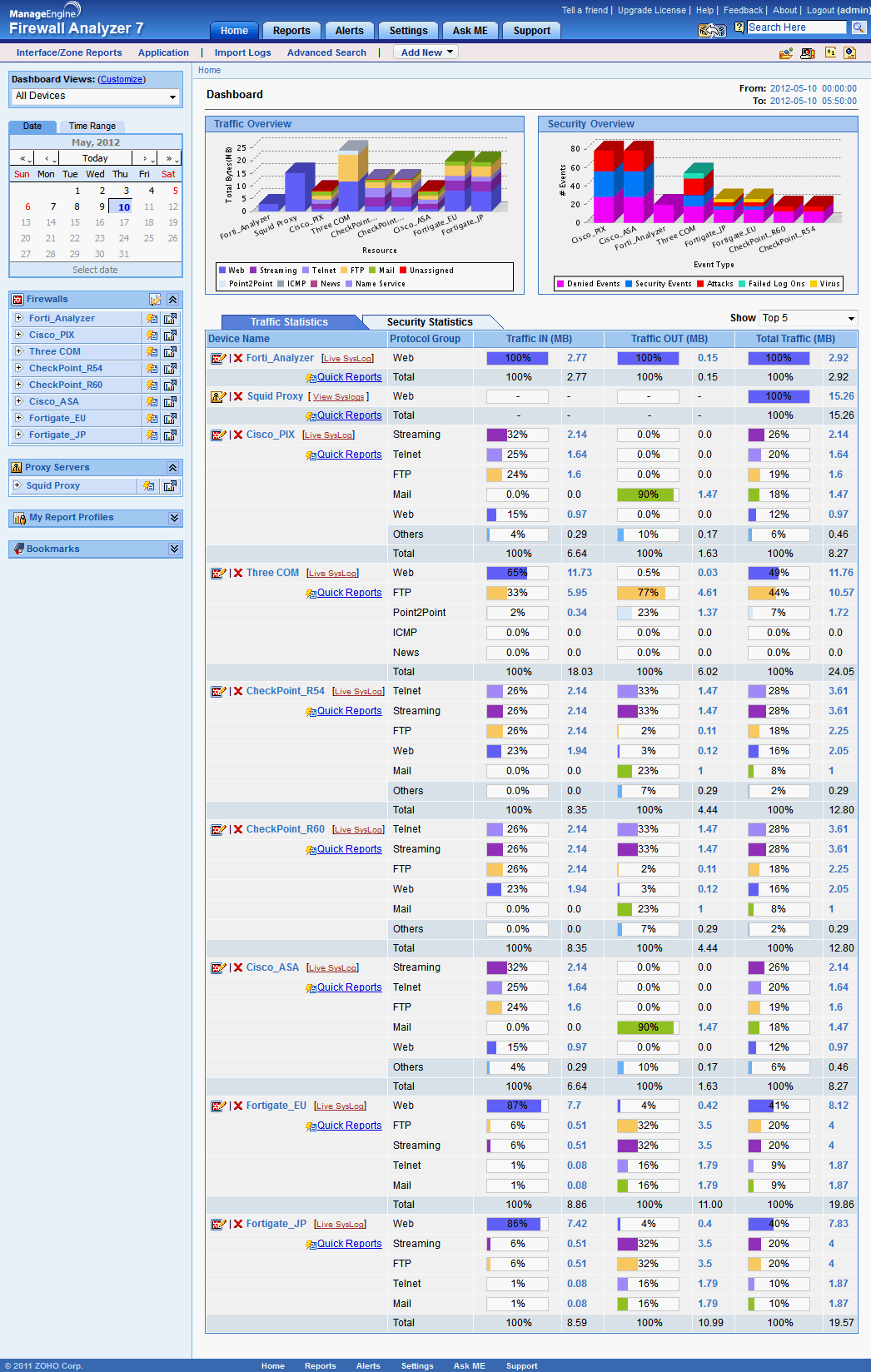This screenshot has height=1372, width=871.
Task: Click the Customize dashboard views link
Action: pos(122,80)
